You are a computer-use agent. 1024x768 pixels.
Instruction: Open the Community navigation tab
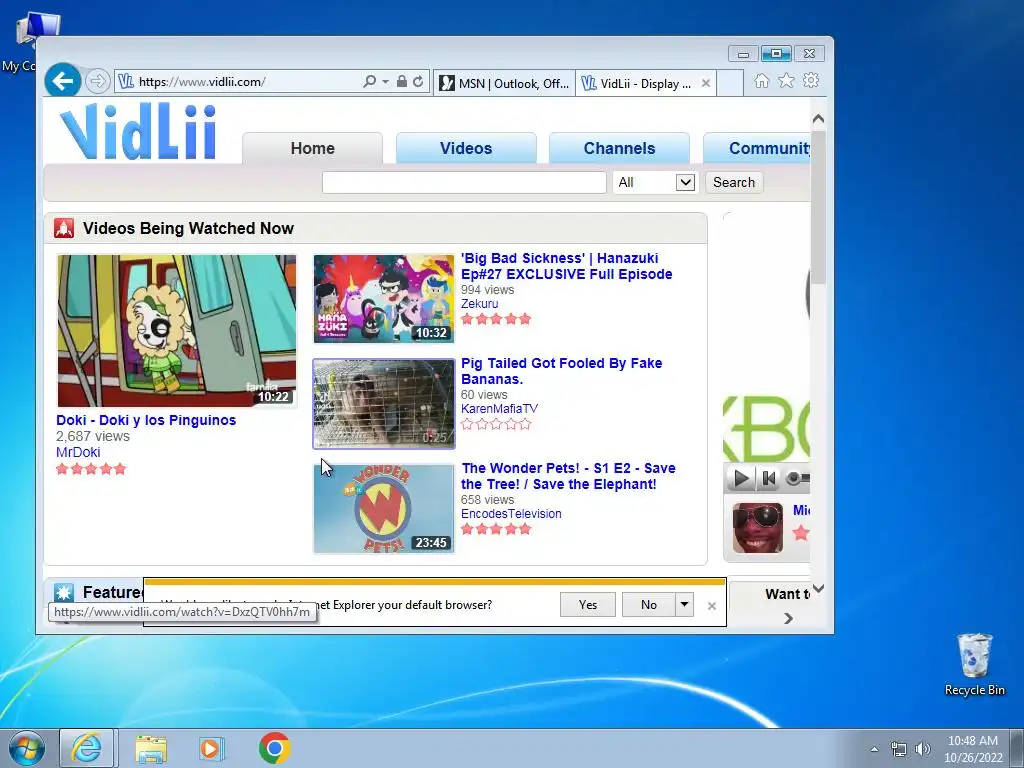(758, 148)
